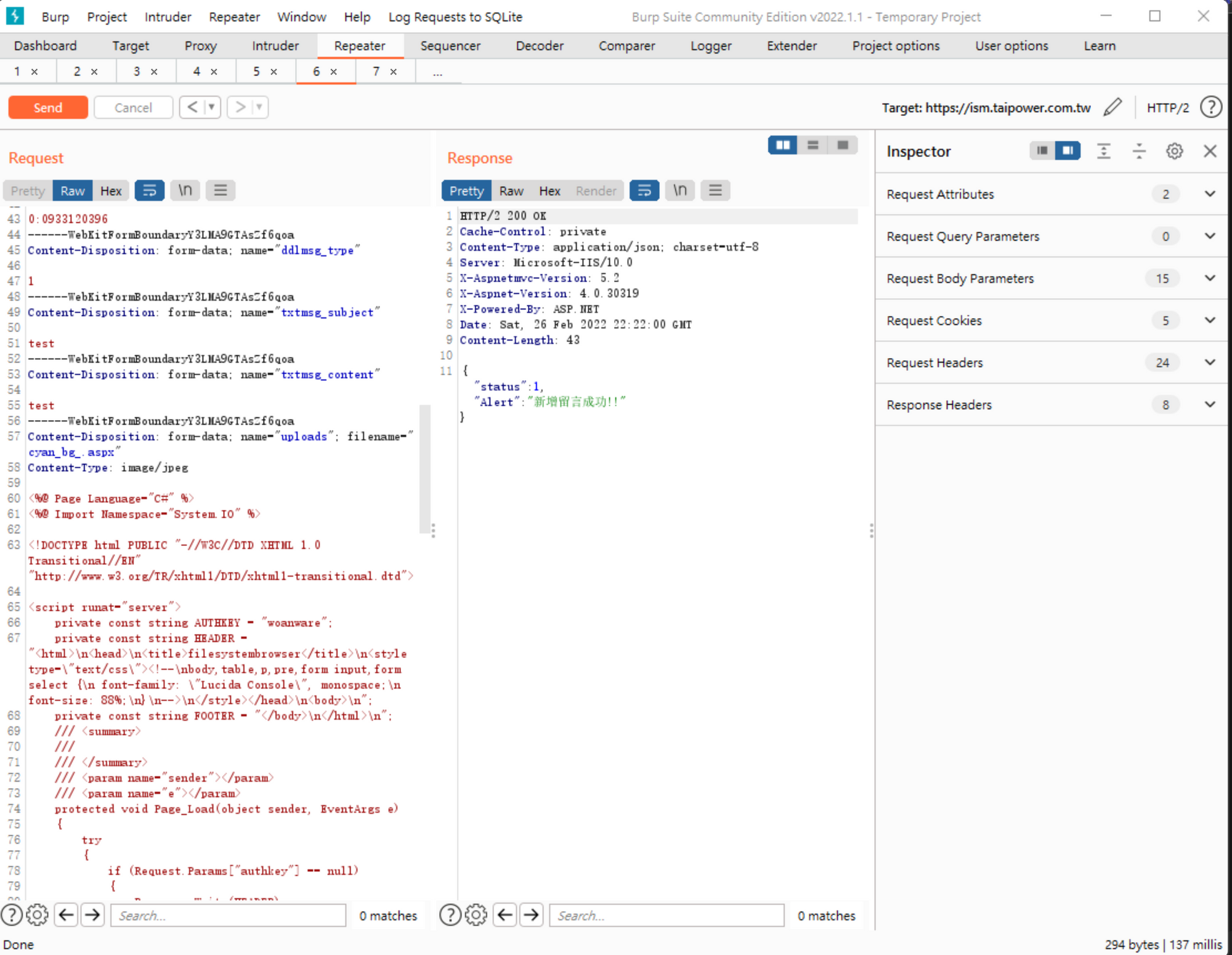The image size is (1232, 955).
Task: Switch to the Decoder tab
Action: (x=540, y=46)
